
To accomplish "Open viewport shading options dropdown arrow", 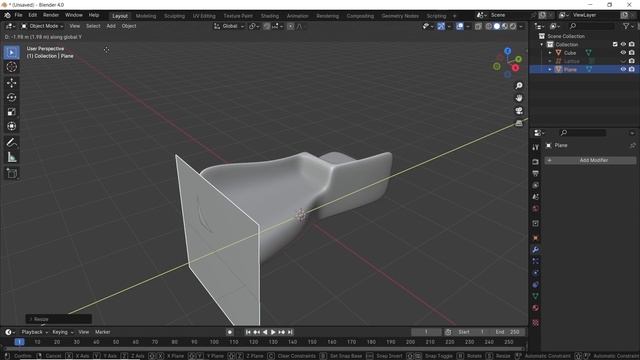I will 521,26.
